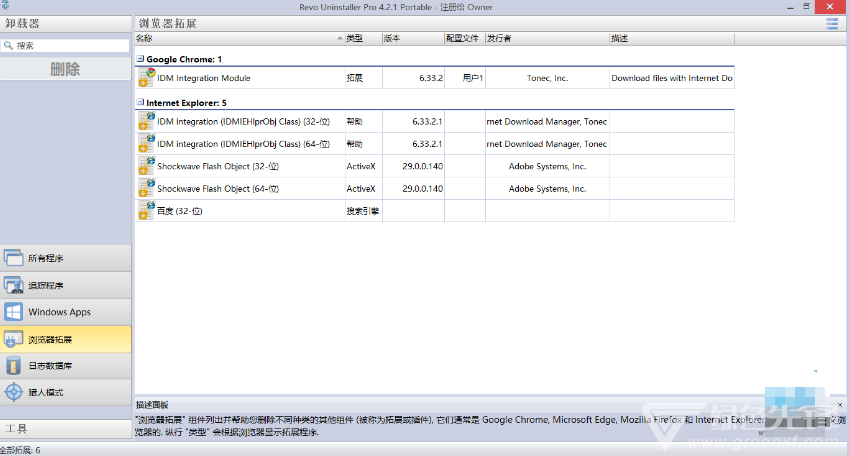Sort by the 类型 column header
Viewport: 849px width, 456px height.
point(363,38)
